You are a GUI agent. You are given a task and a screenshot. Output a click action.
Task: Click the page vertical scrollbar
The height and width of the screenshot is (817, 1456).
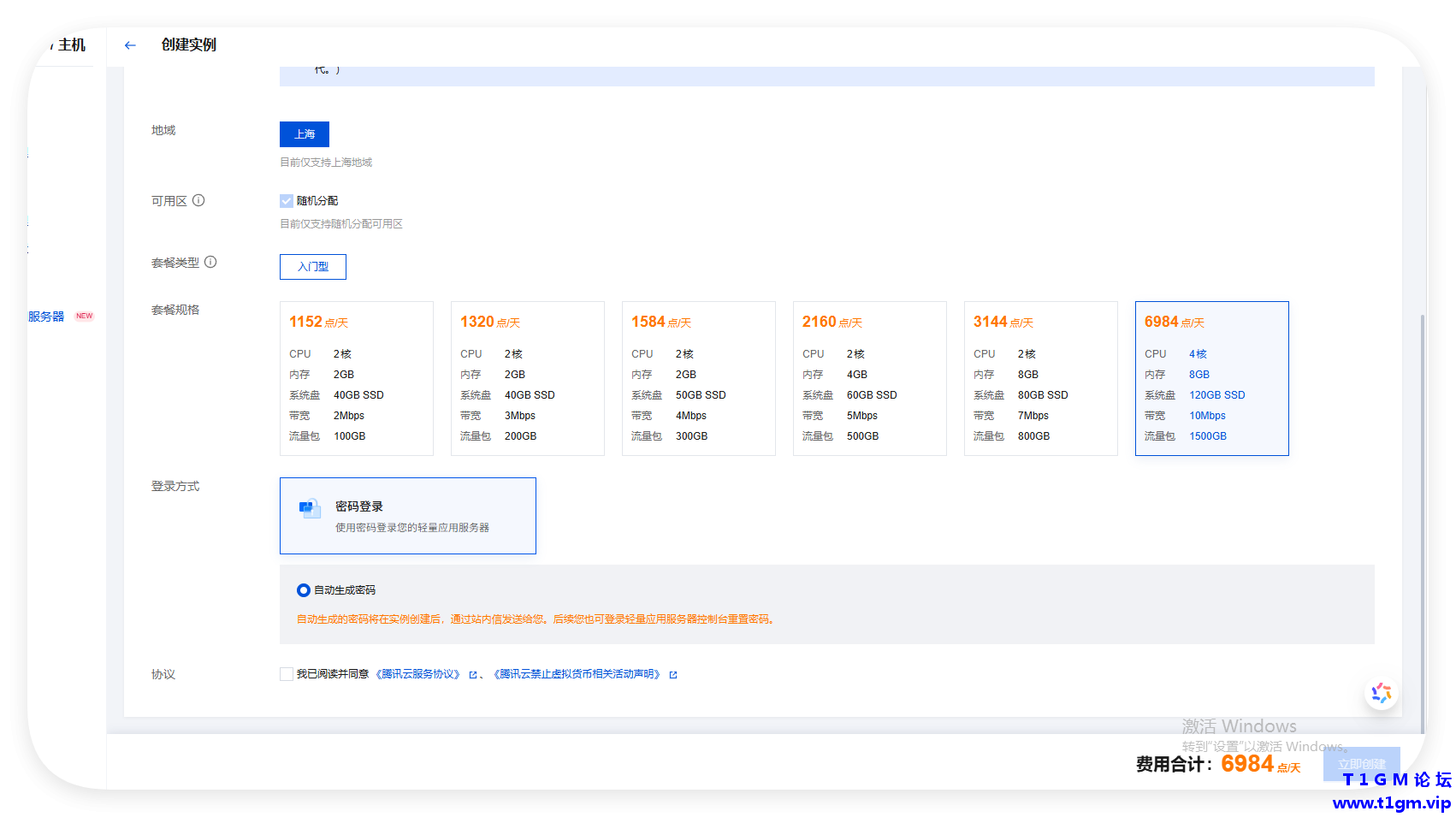pyautogui.click(x=1423, y=522)
